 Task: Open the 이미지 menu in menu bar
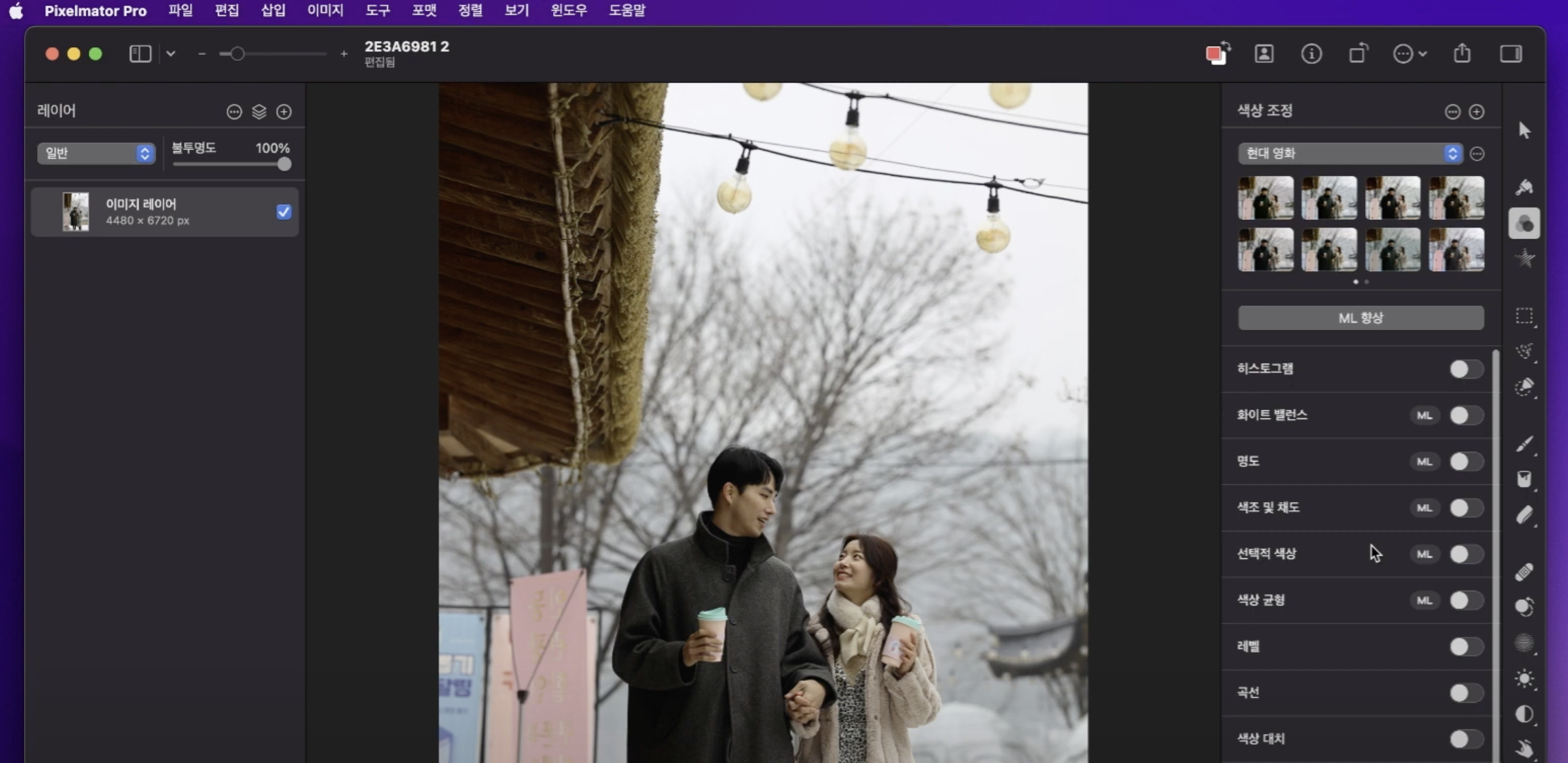click(x=325, y=10)
